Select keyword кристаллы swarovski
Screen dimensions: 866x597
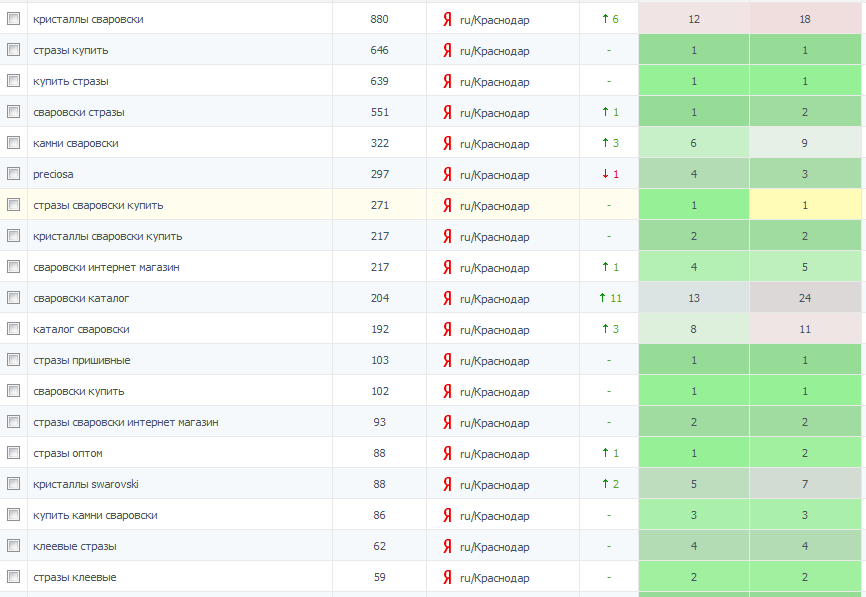(86, 484)
